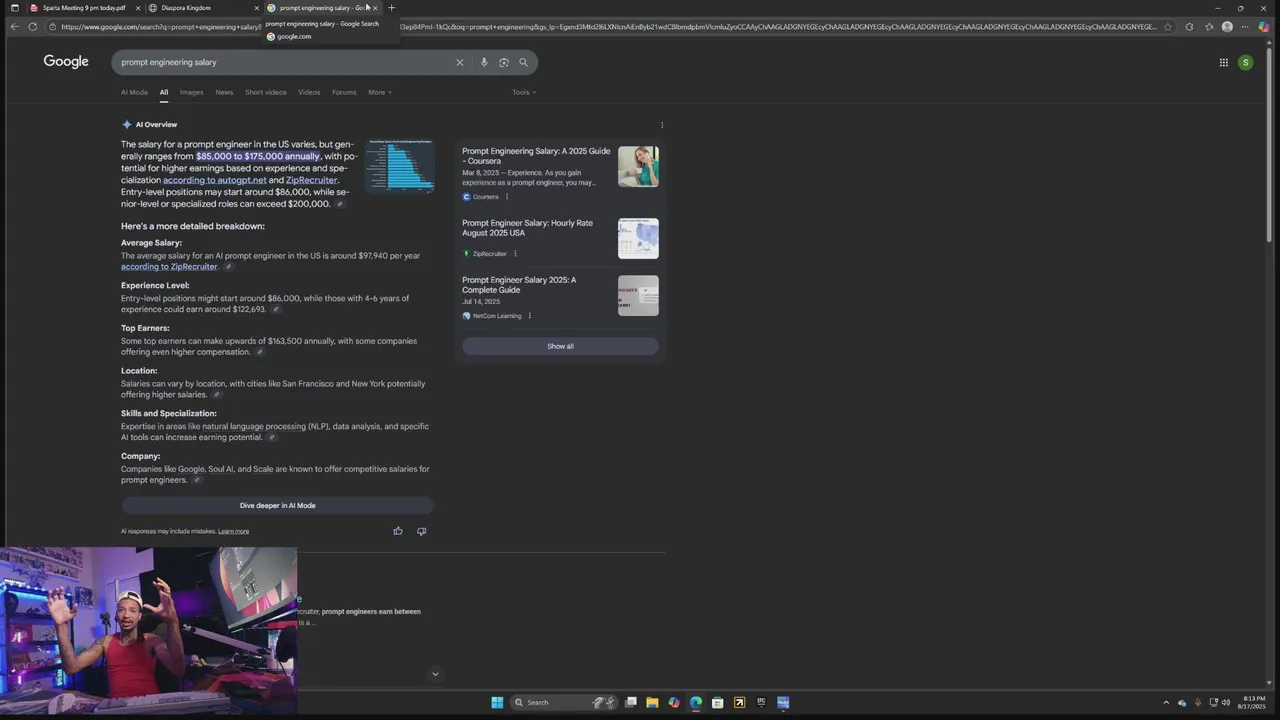Open the Copilot sidebar icon

click(1264, 27)
